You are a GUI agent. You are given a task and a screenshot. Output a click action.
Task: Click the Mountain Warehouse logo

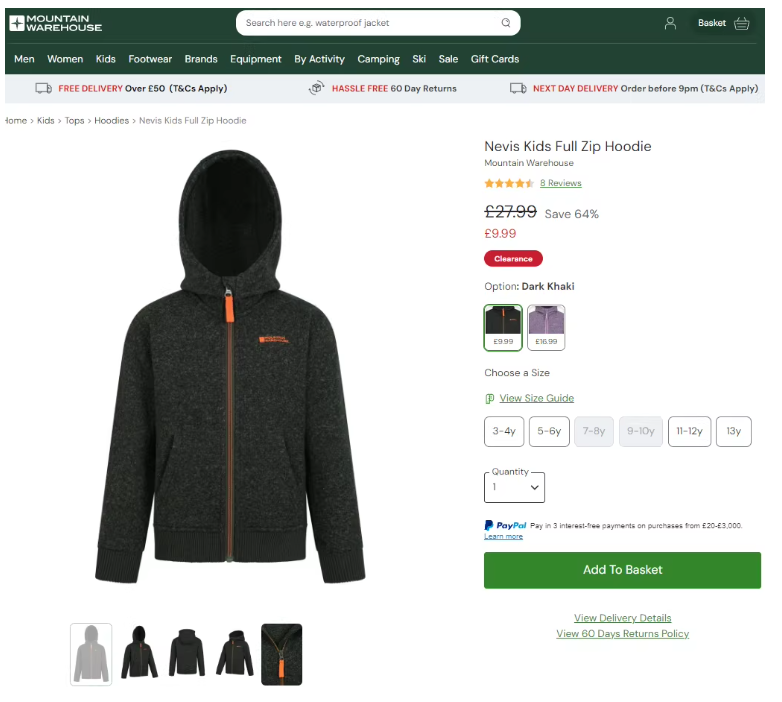coord(55,23)
